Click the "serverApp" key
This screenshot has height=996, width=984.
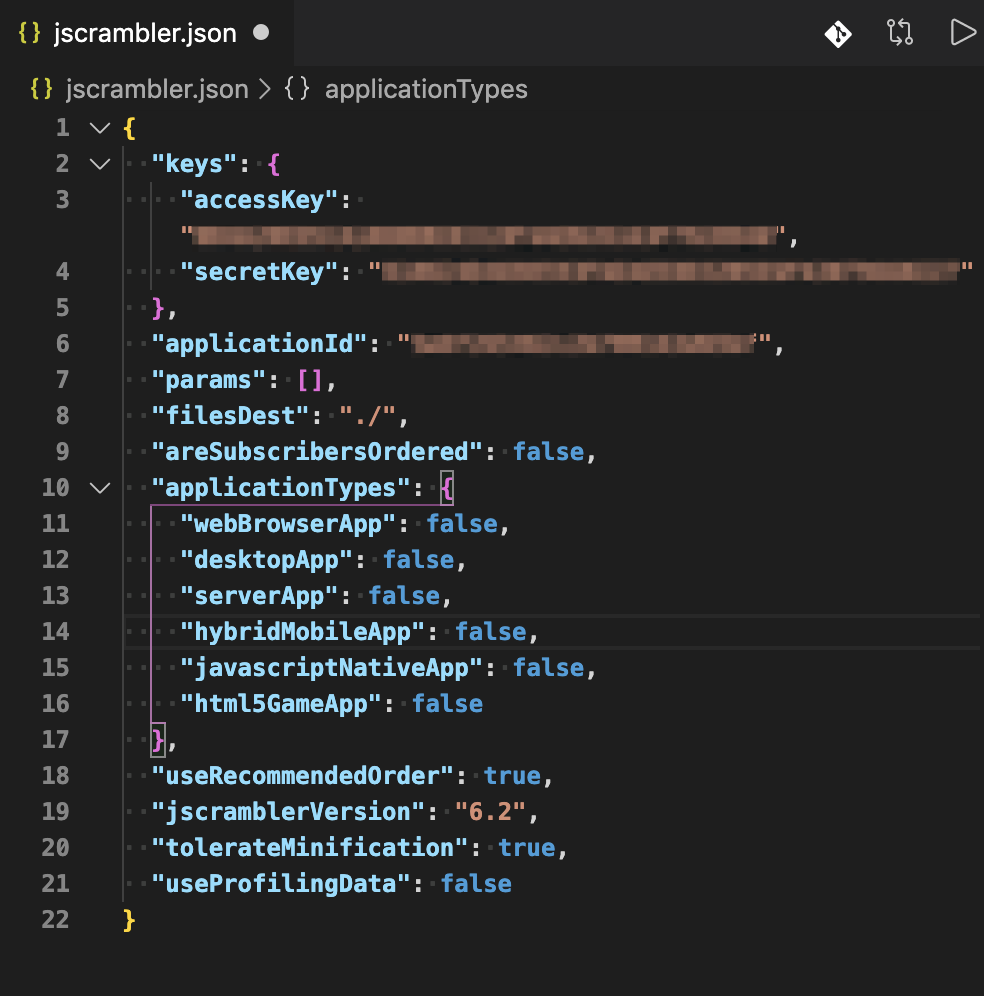coord(259,596)
